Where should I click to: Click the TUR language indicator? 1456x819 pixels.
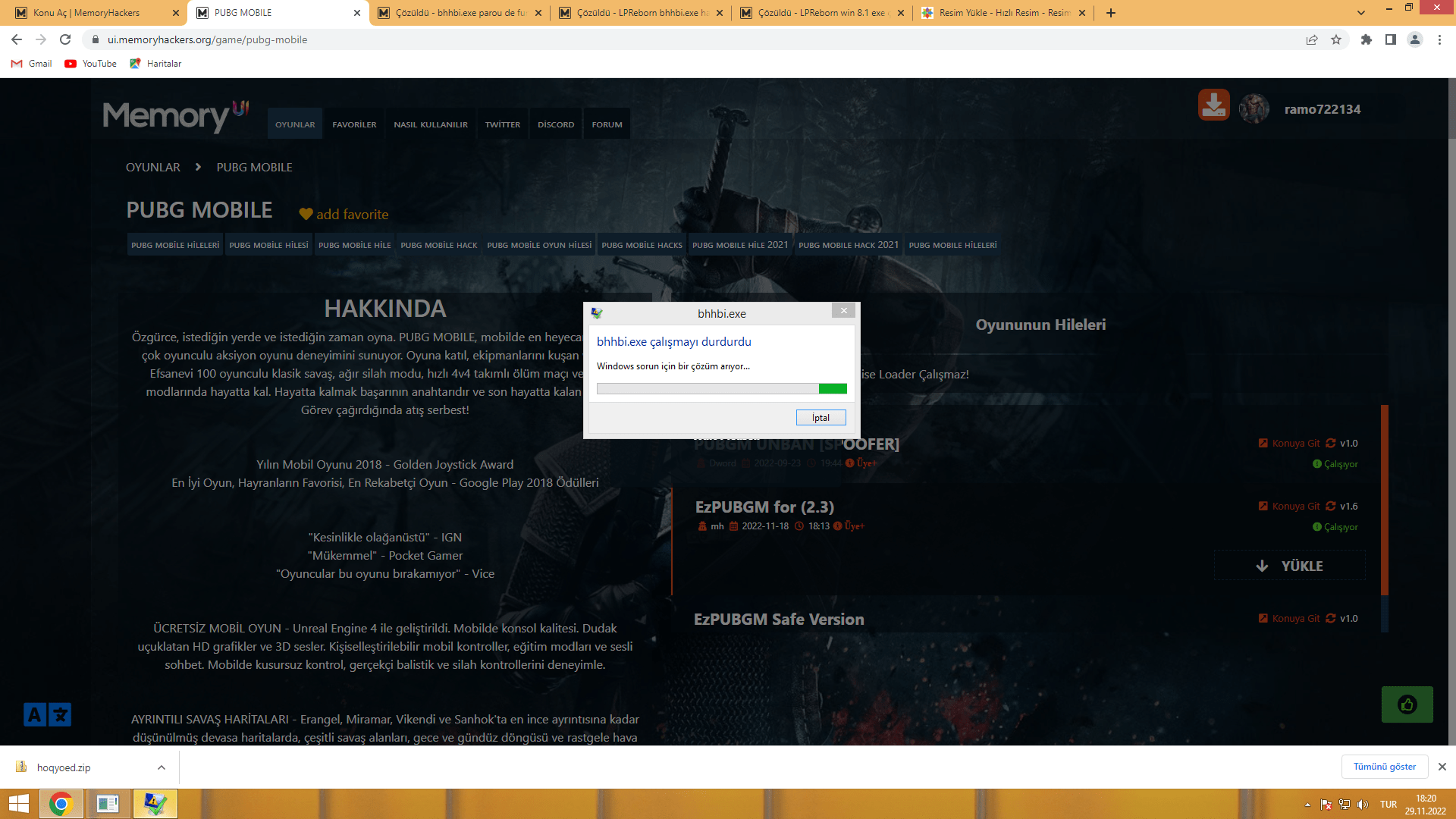[1389, 805]
